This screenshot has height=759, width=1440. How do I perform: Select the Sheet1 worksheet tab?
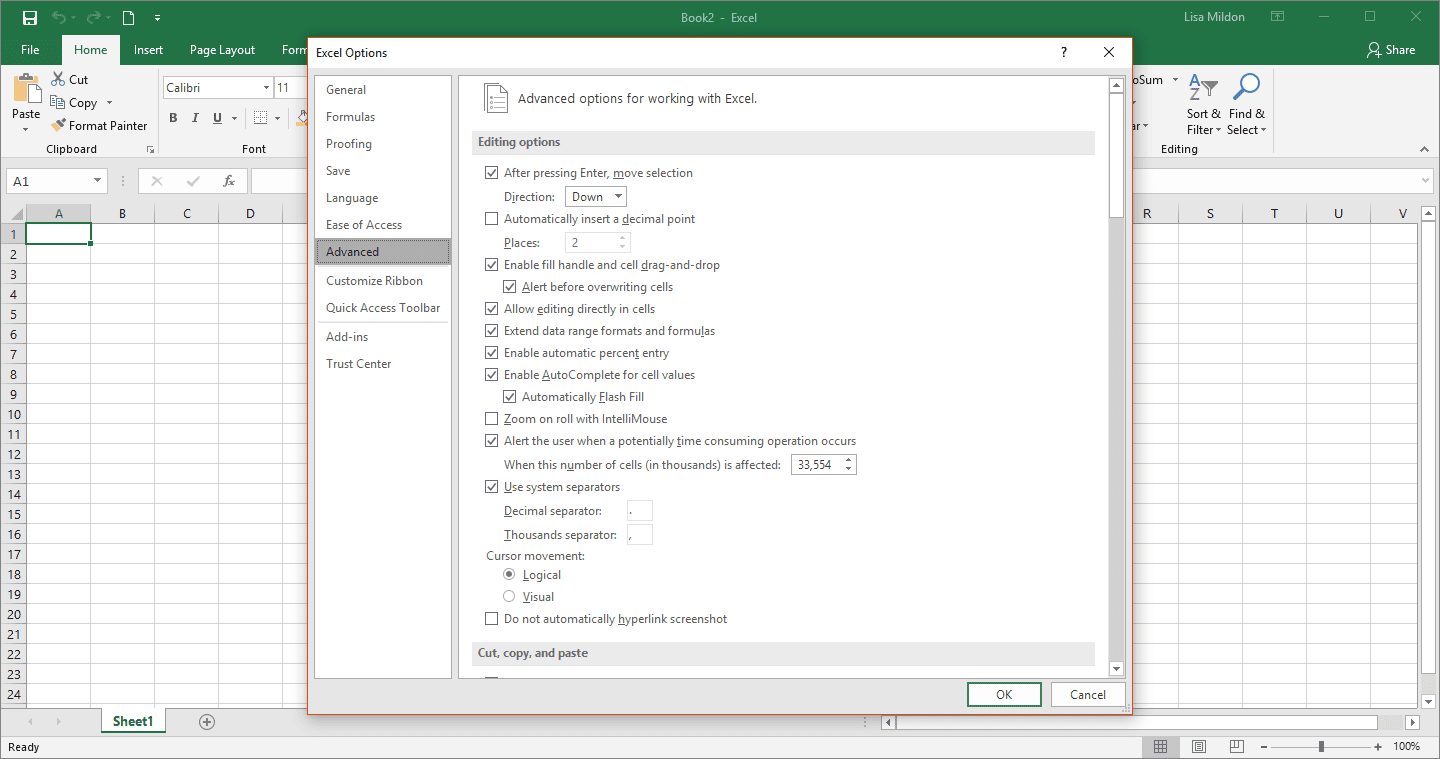[133, 721]
